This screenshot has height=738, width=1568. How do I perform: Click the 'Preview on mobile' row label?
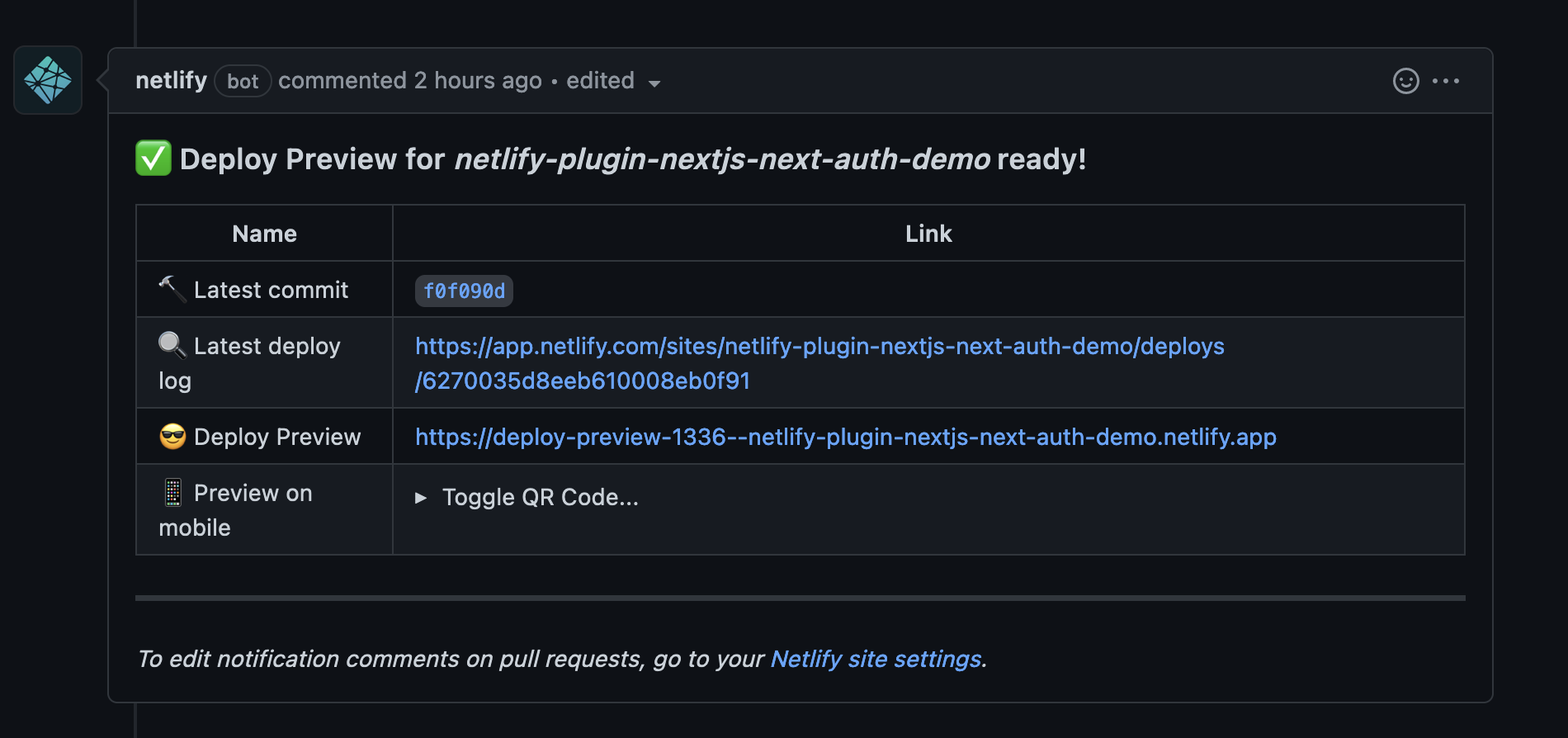tap(236, 510)
